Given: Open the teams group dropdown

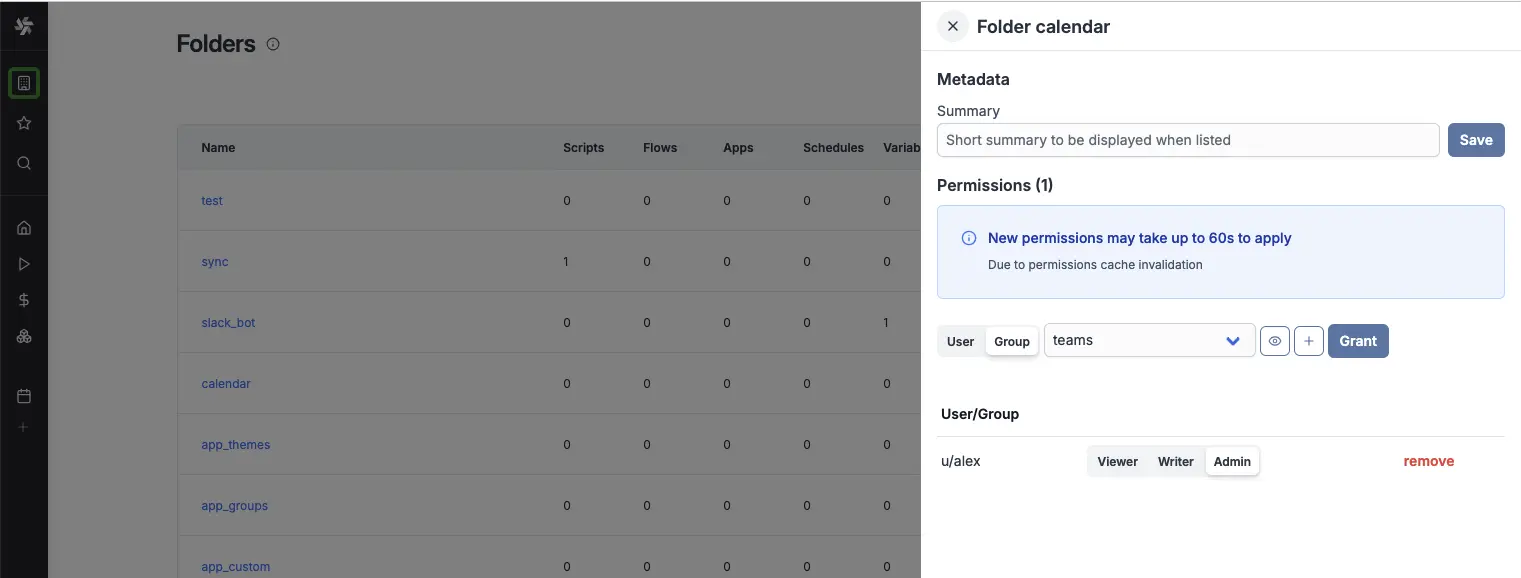Looking at the screenshot, I should point(1148,340).
